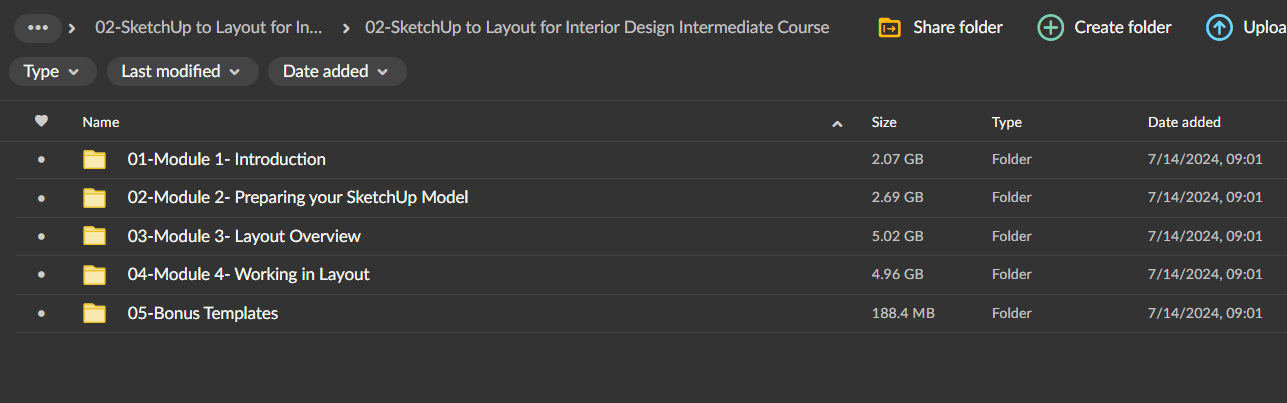The width and height of the screenshot is (1287, 403).
Task: Click the 04-Module 4 folder icon
Action: [x=94, y=274]
